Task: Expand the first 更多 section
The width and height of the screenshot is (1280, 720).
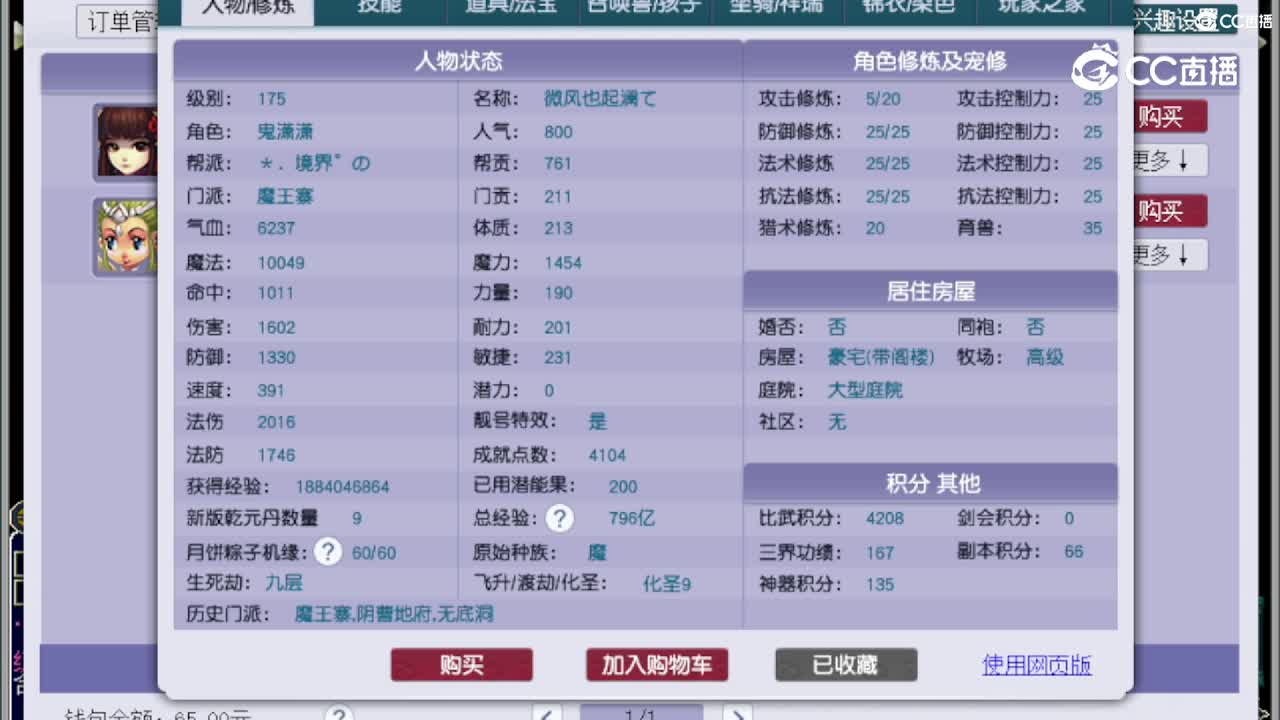Action: click(x=1168, y=160)
